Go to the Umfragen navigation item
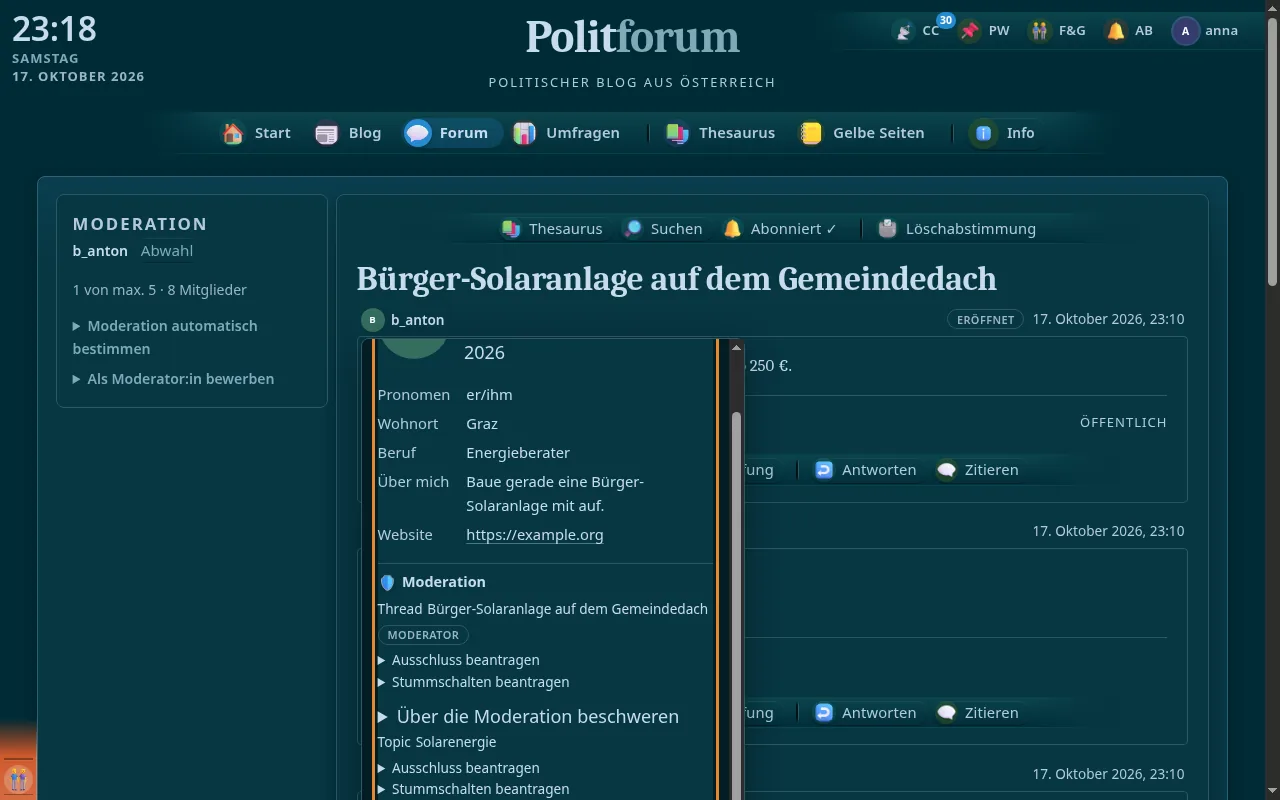This screenshot has height=800, width=1280. click(x=566, y=133)
